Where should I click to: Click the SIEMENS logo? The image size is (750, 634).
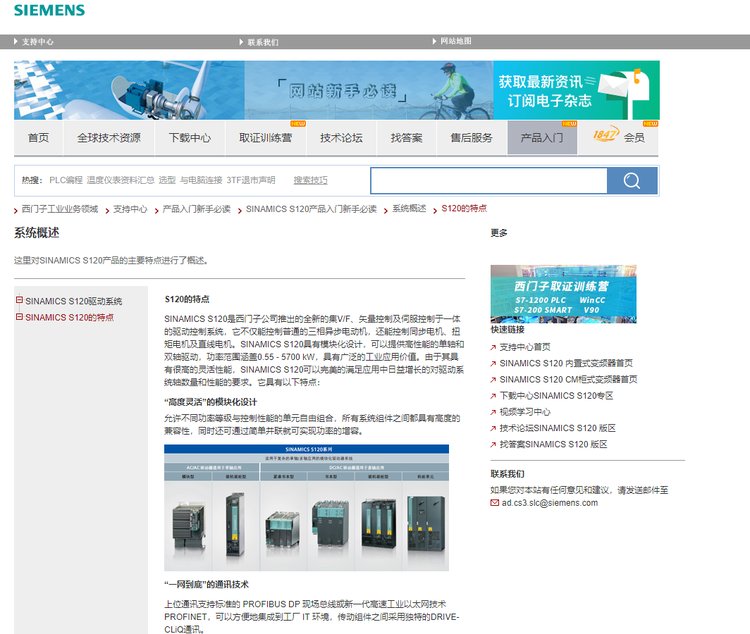click(49, 11)
